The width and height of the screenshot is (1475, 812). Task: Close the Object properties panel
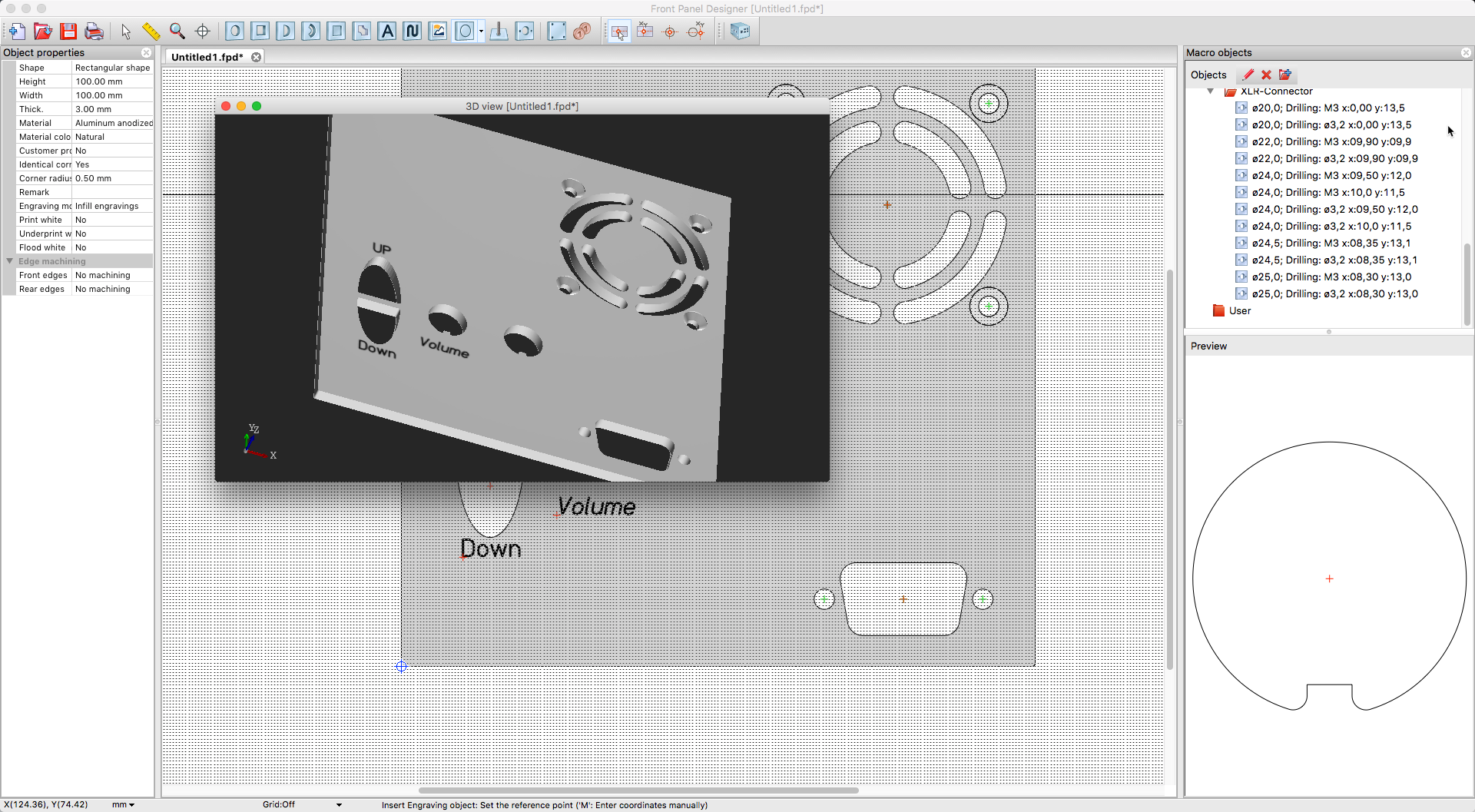tap(146, 53)
